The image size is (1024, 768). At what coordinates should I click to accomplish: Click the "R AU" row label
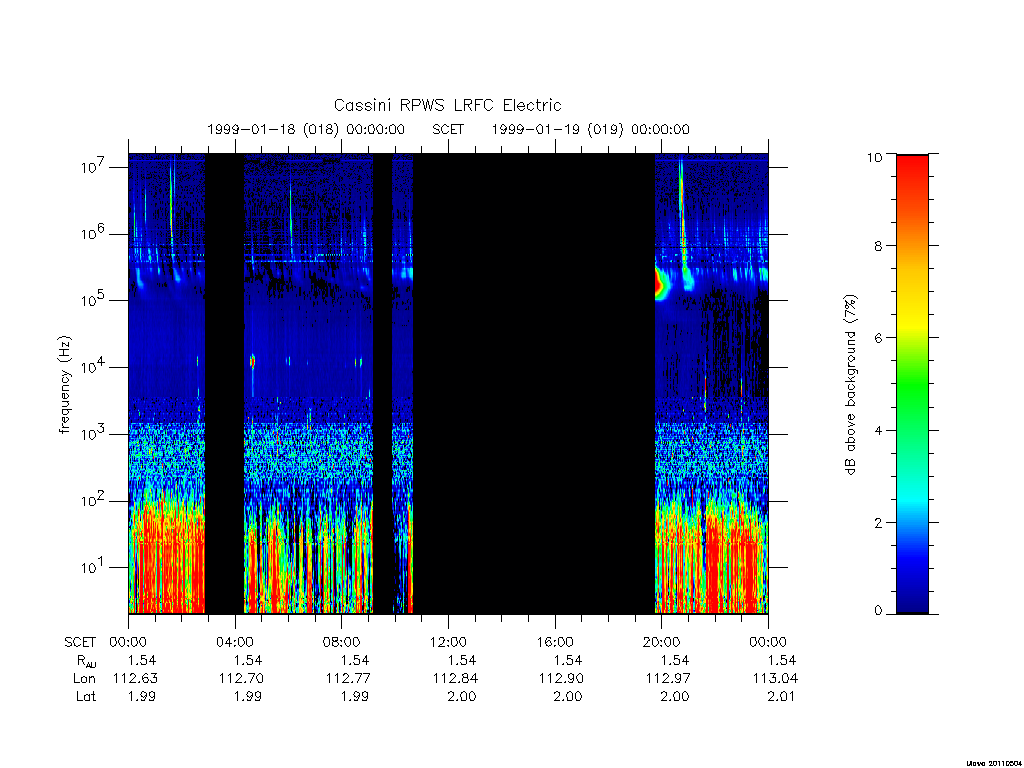86,661
